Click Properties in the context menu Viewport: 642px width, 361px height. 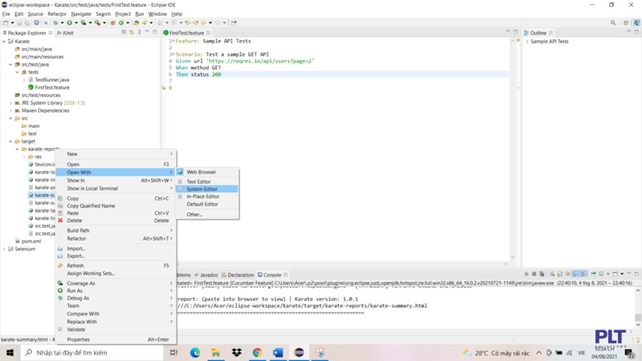116,340
